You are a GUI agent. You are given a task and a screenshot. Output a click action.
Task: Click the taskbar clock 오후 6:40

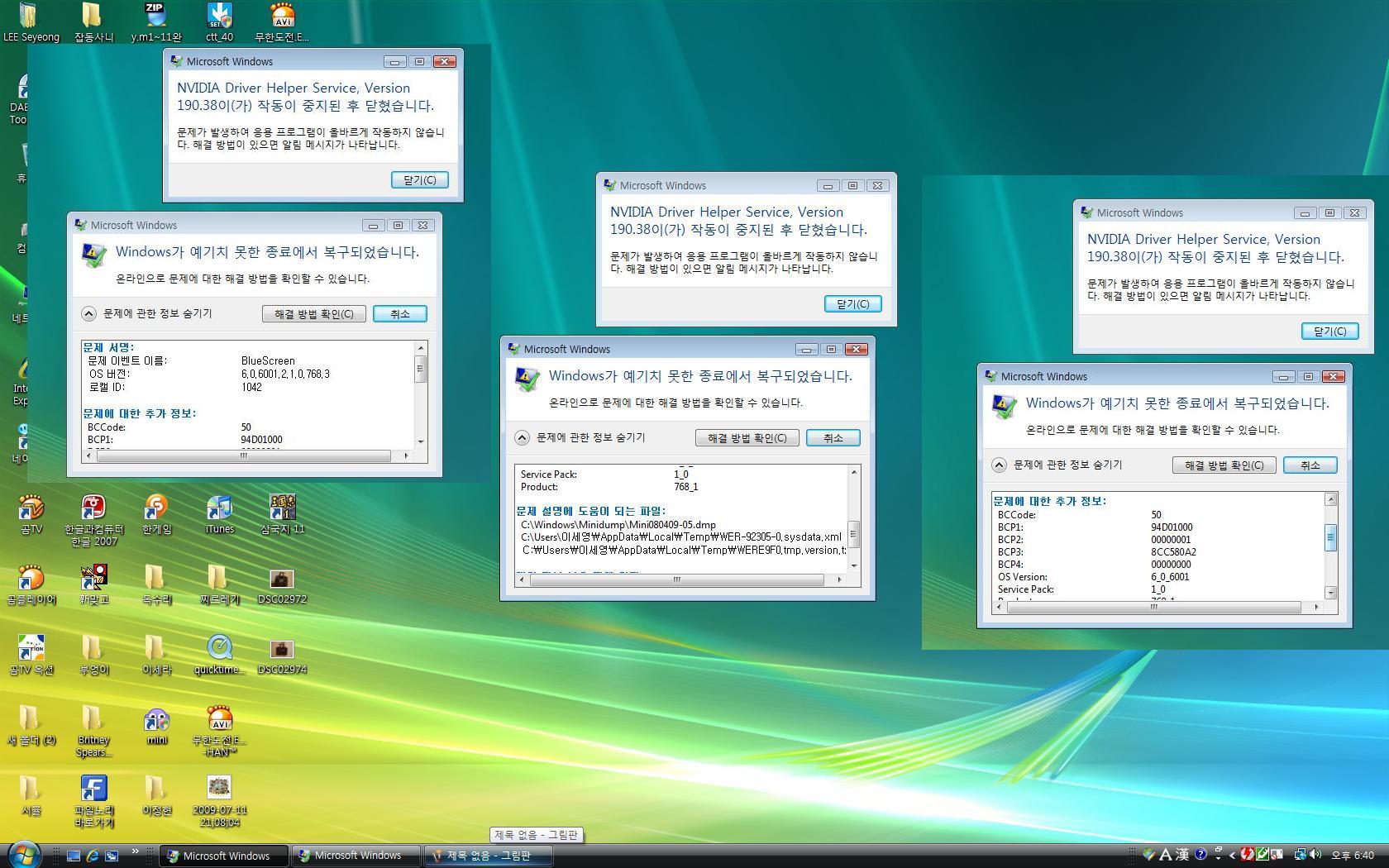(x=1353, y=856)
